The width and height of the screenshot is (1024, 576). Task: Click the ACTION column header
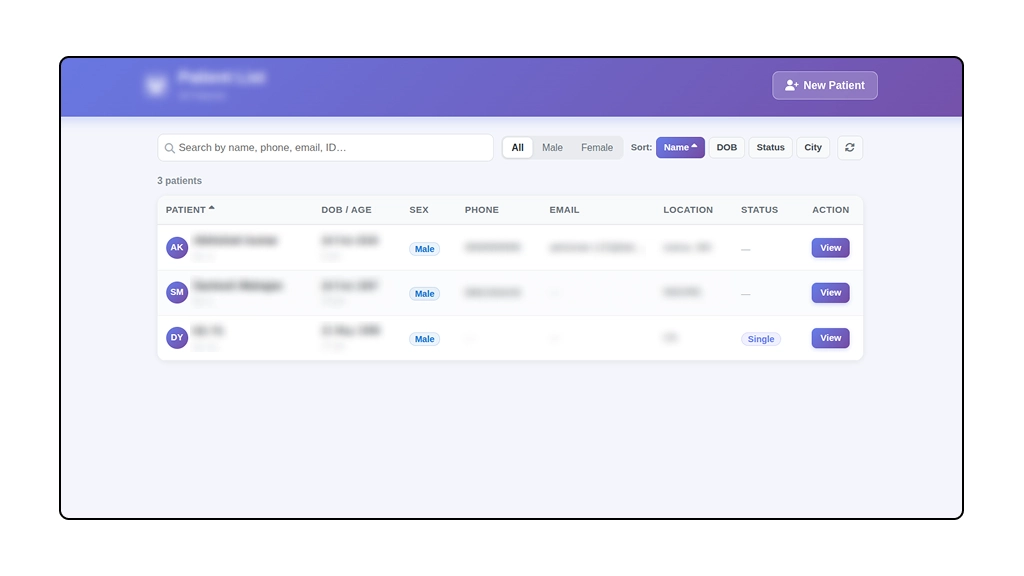[x=830, y=210]
